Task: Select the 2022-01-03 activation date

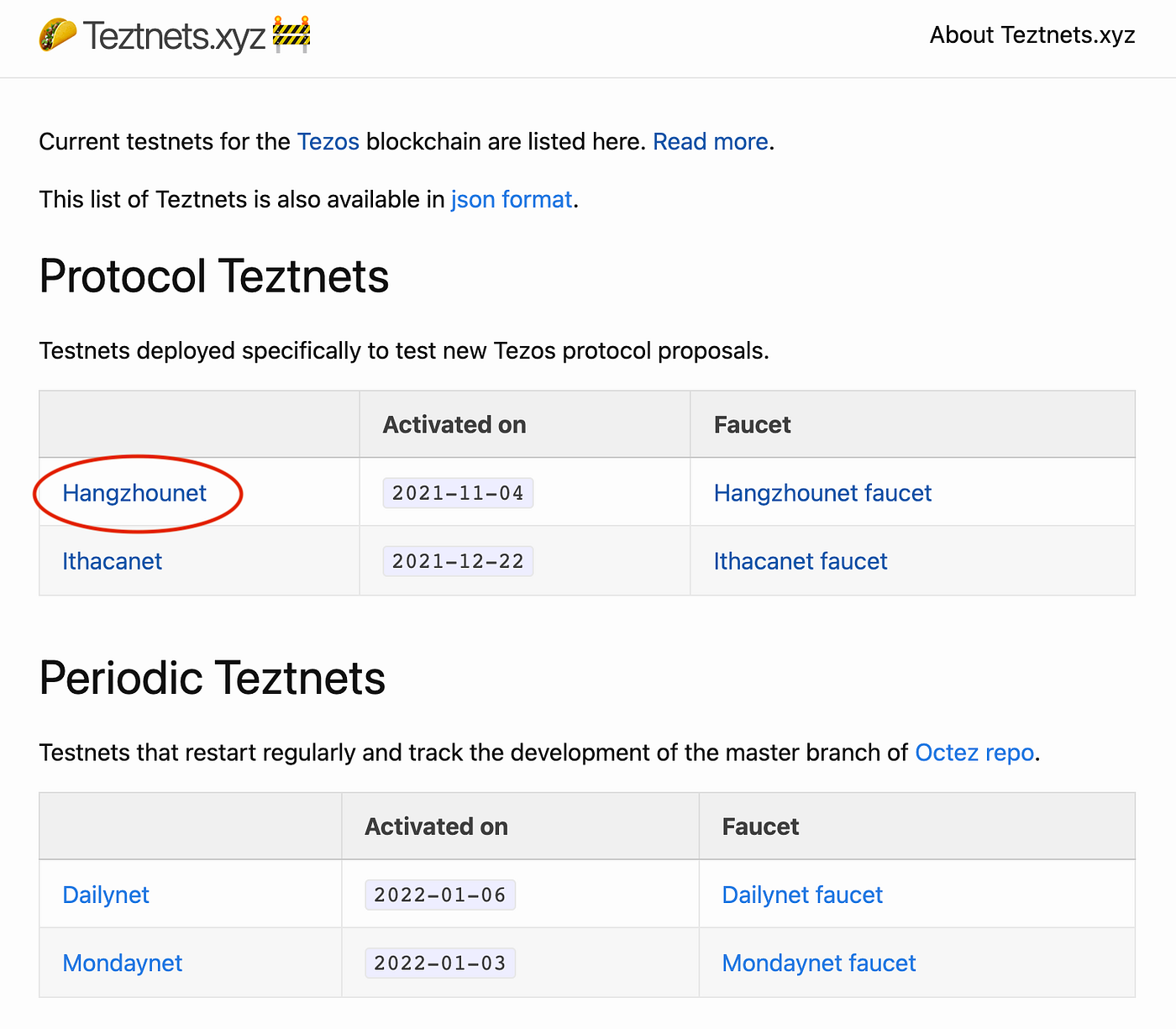Action: 440,963
